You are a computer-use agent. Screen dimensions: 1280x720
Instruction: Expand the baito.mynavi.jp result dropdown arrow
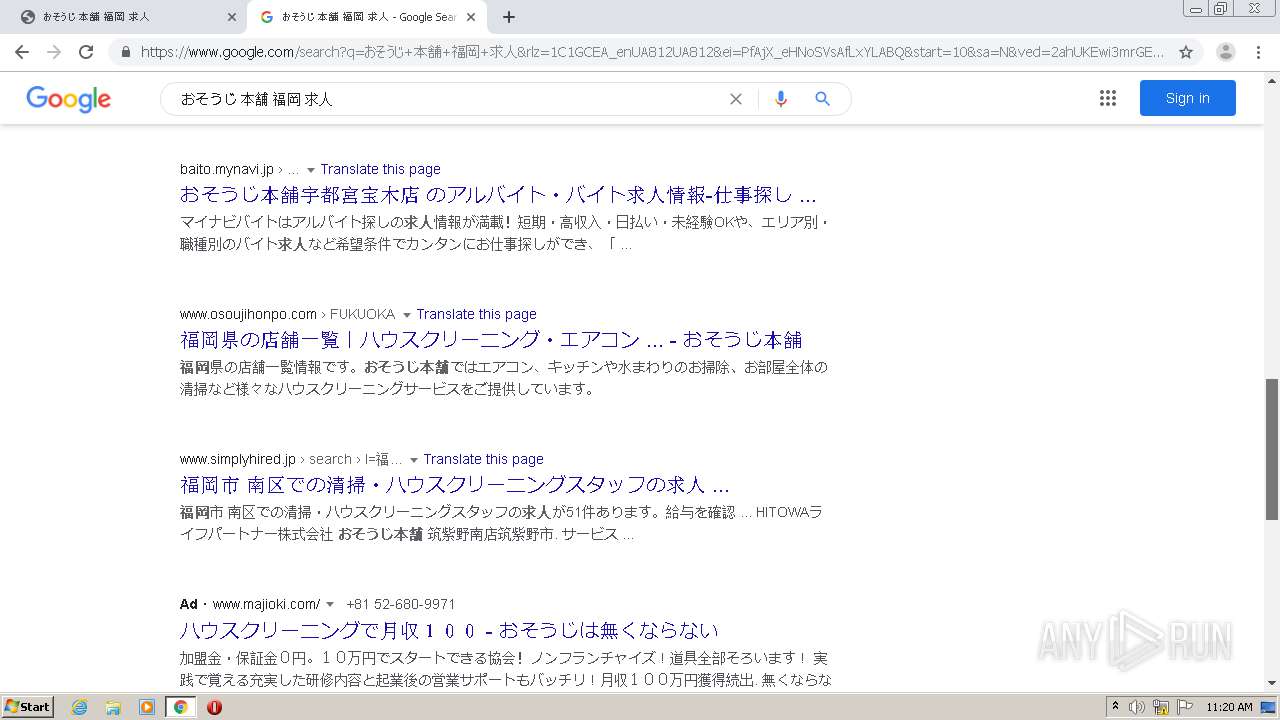(311, 170)
